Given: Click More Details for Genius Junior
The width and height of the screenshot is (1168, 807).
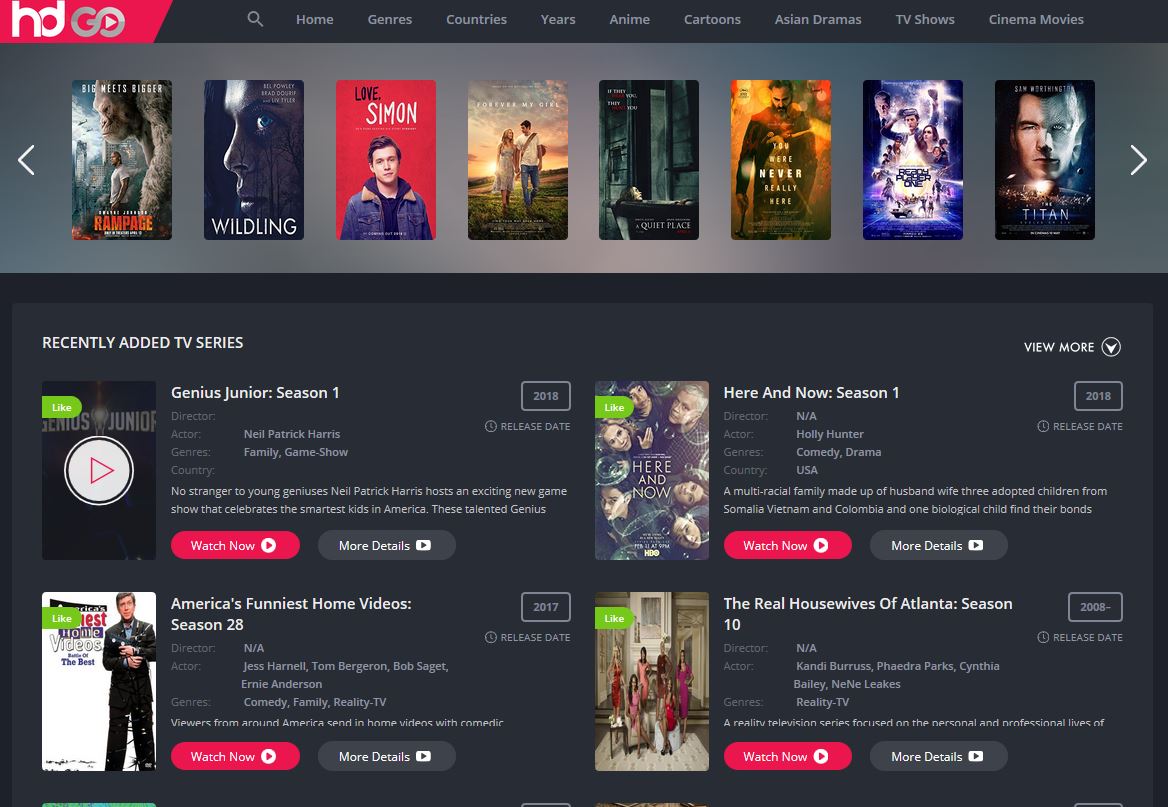Looking at the screenshot, I should 387,545.
